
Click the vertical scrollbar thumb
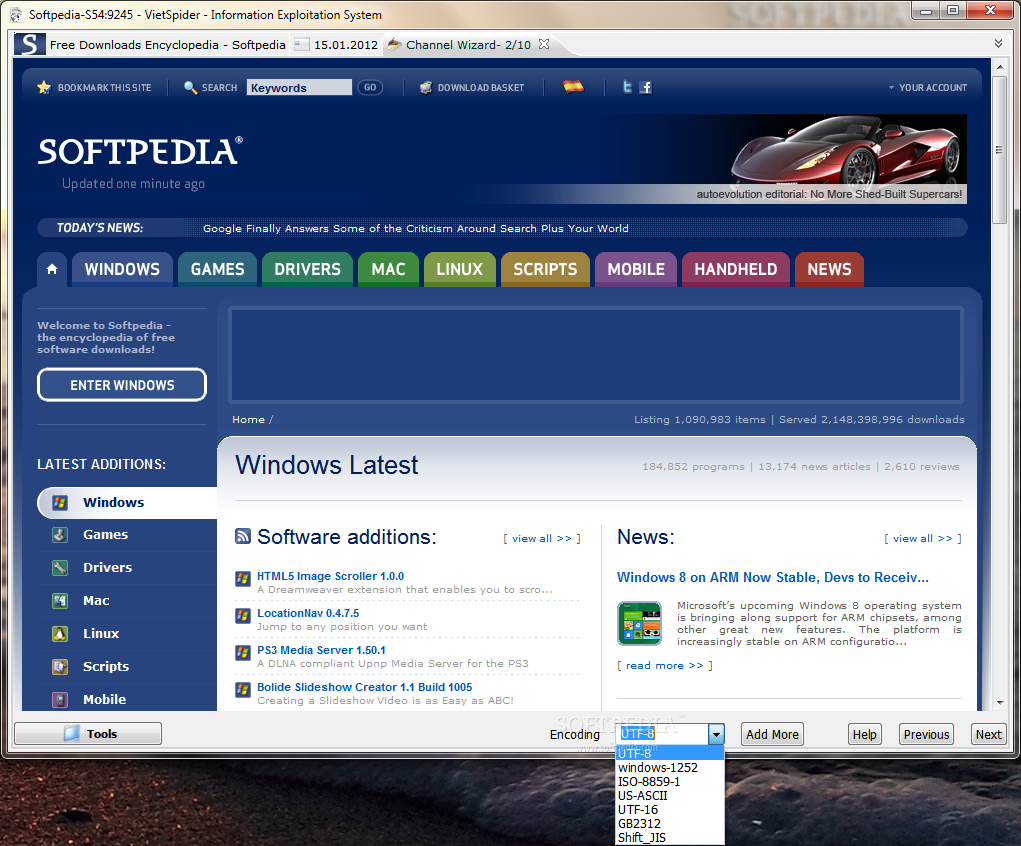[x=1000, y=150]
